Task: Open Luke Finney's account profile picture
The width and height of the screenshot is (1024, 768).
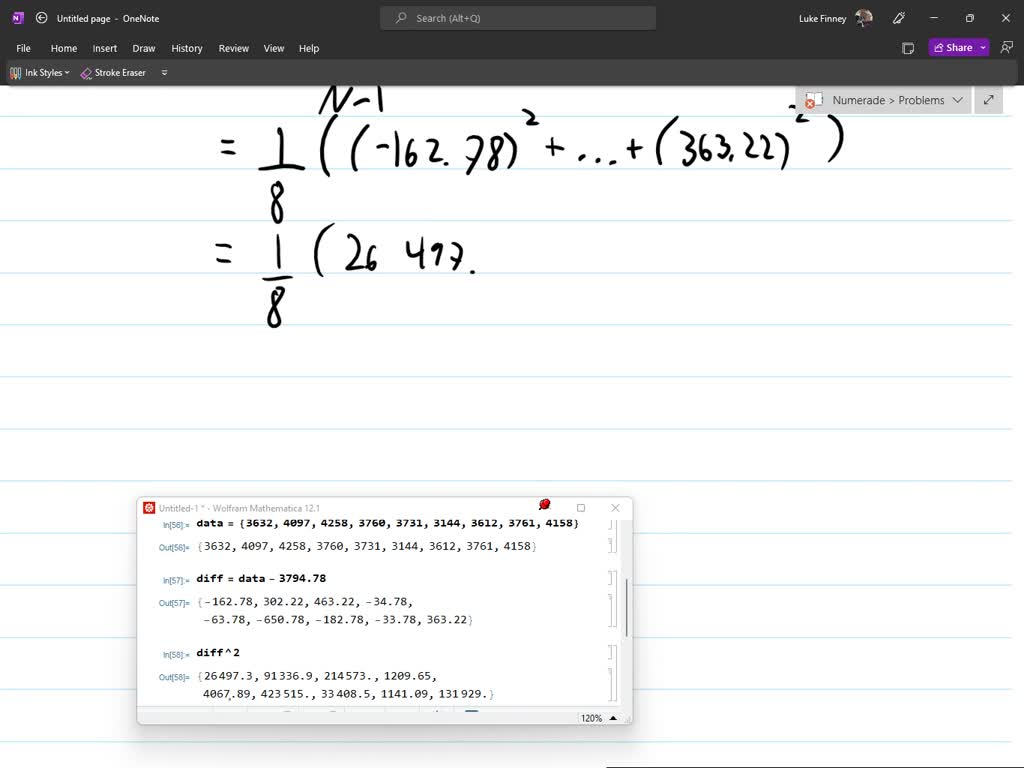Action: [x=864, y=18]
